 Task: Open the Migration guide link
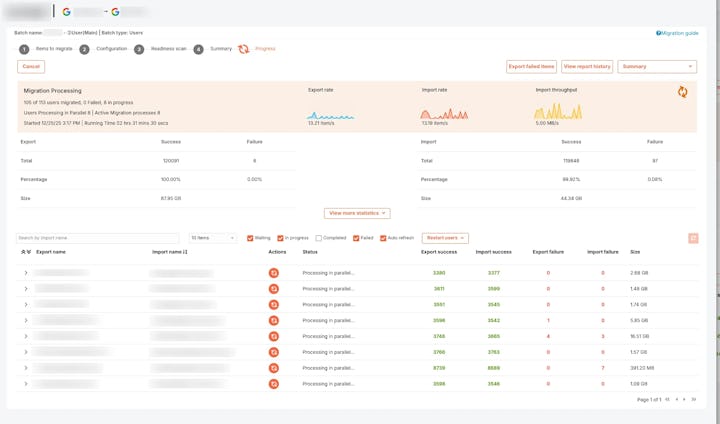point(677,33)
